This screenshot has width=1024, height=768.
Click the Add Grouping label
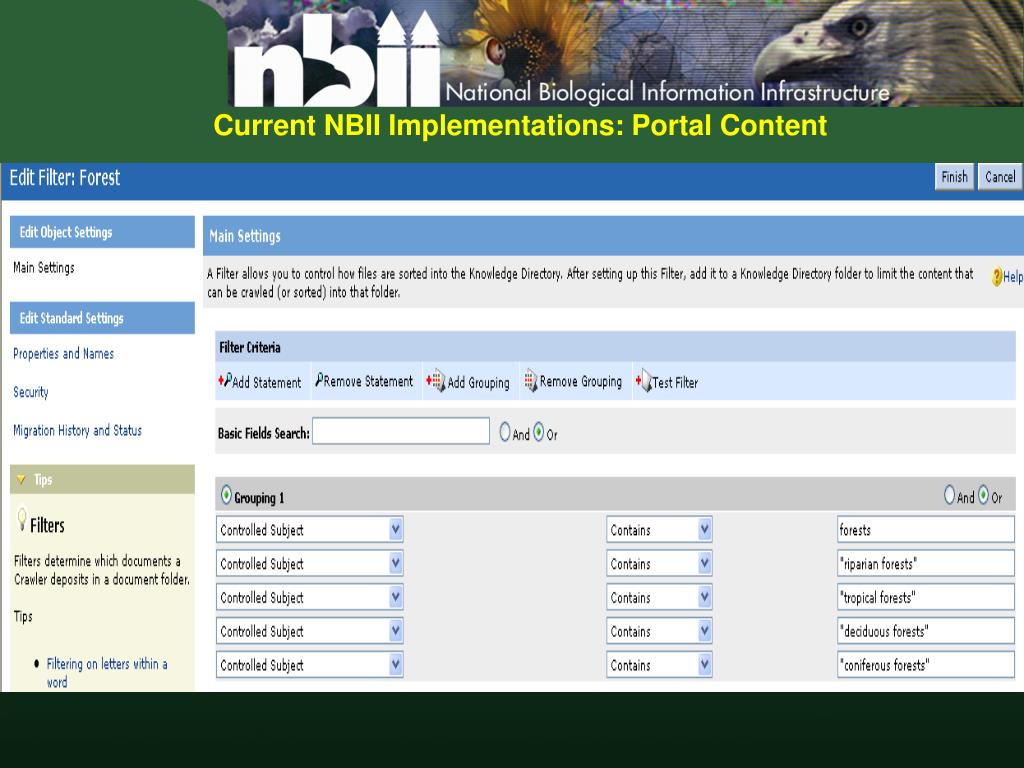click(478, 383)
